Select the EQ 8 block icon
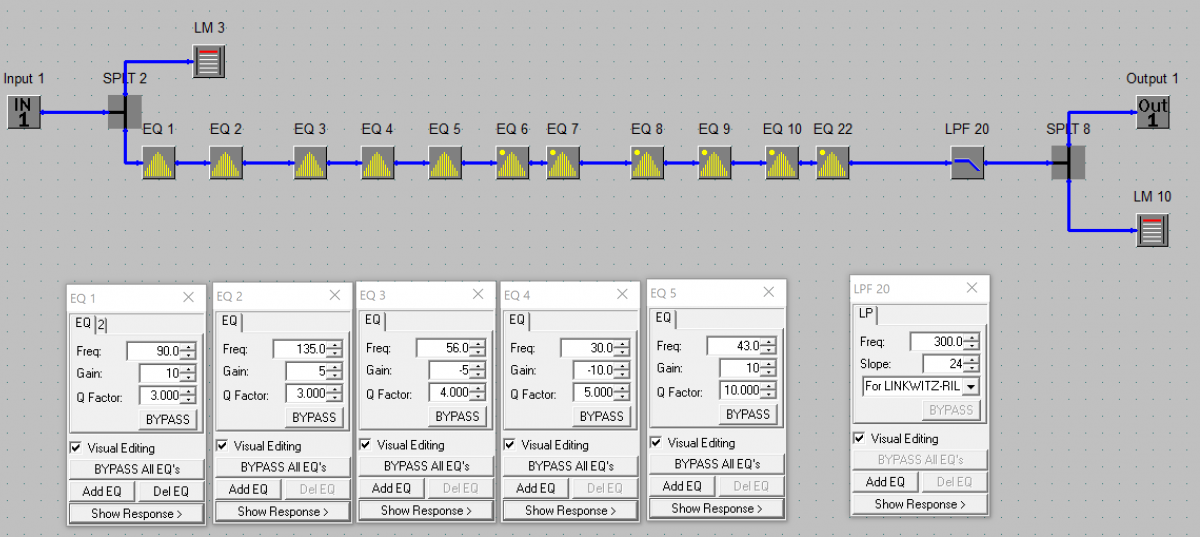Viewport: 1200px width, 537px height. 647,163
